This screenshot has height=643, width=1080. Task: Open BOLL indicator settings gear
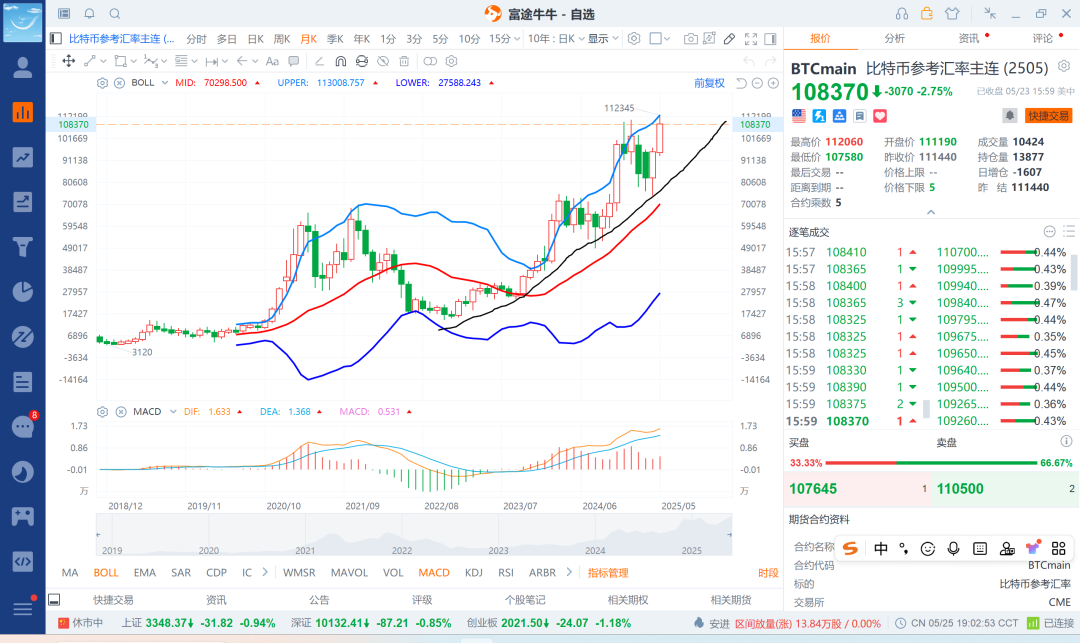pyautogui.click(x=102, y=83)
